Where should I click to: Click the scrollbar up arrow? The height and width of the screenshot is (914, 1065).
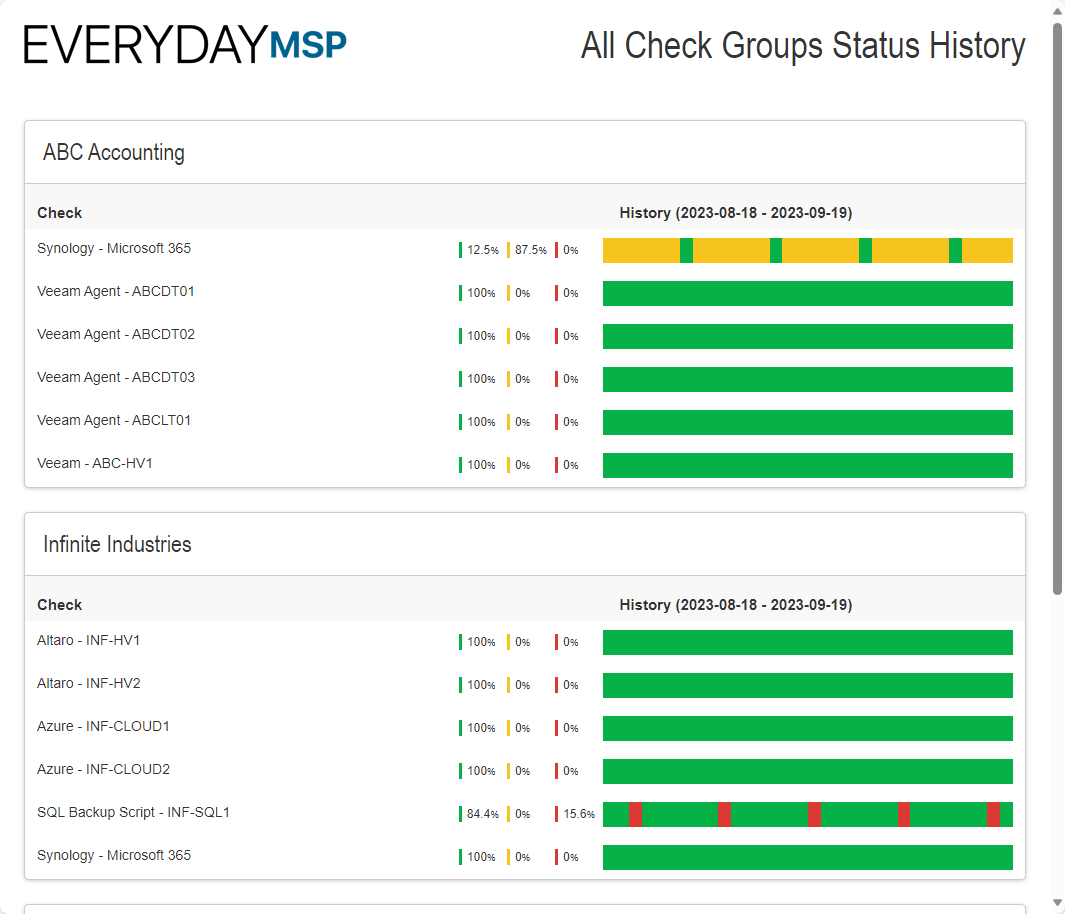1057,10
